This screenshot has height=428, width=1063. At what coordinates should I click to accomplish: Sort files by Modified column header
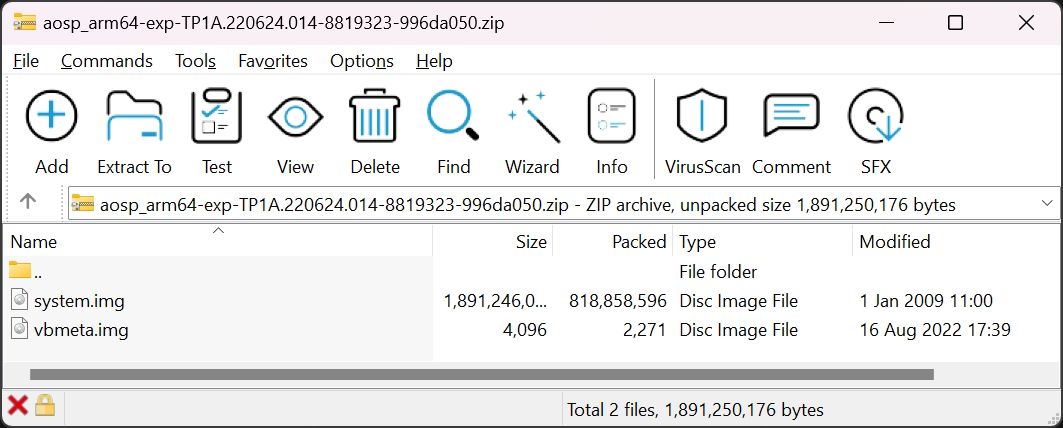coord(895,242)
